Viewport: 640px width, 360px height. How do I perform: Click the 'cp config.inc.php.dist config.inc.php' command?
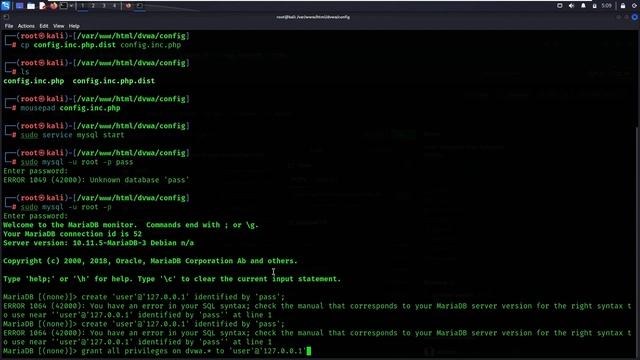tap(100, 45)
